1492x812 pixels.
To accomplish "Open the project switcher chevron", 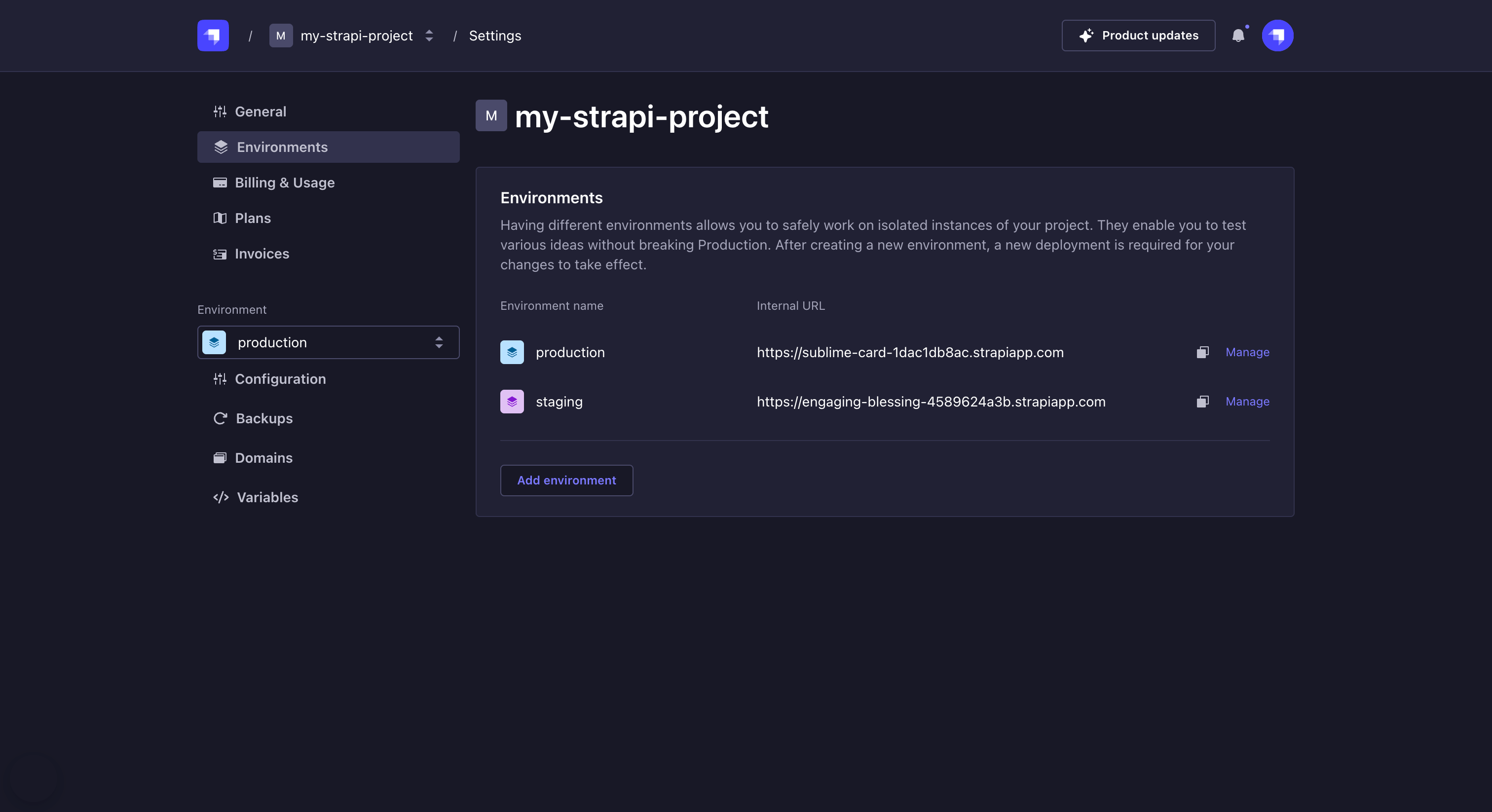I will (429, 36).
